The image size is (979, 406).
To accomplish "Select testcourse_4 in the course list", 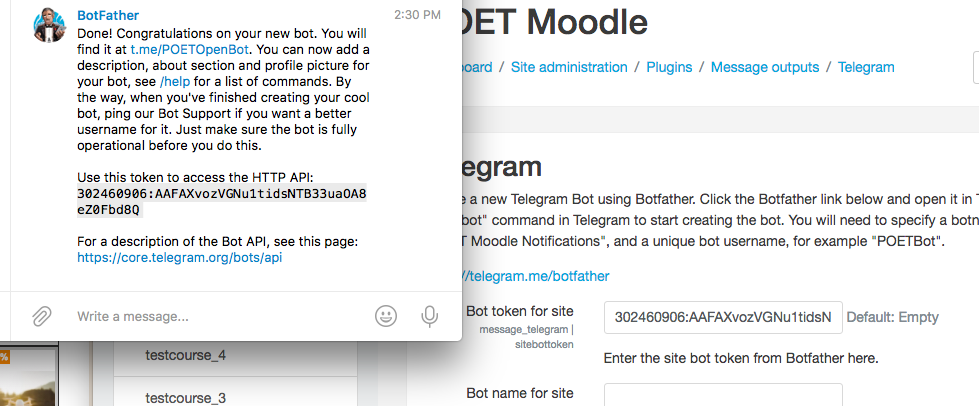I will click(x=185, y=354).
